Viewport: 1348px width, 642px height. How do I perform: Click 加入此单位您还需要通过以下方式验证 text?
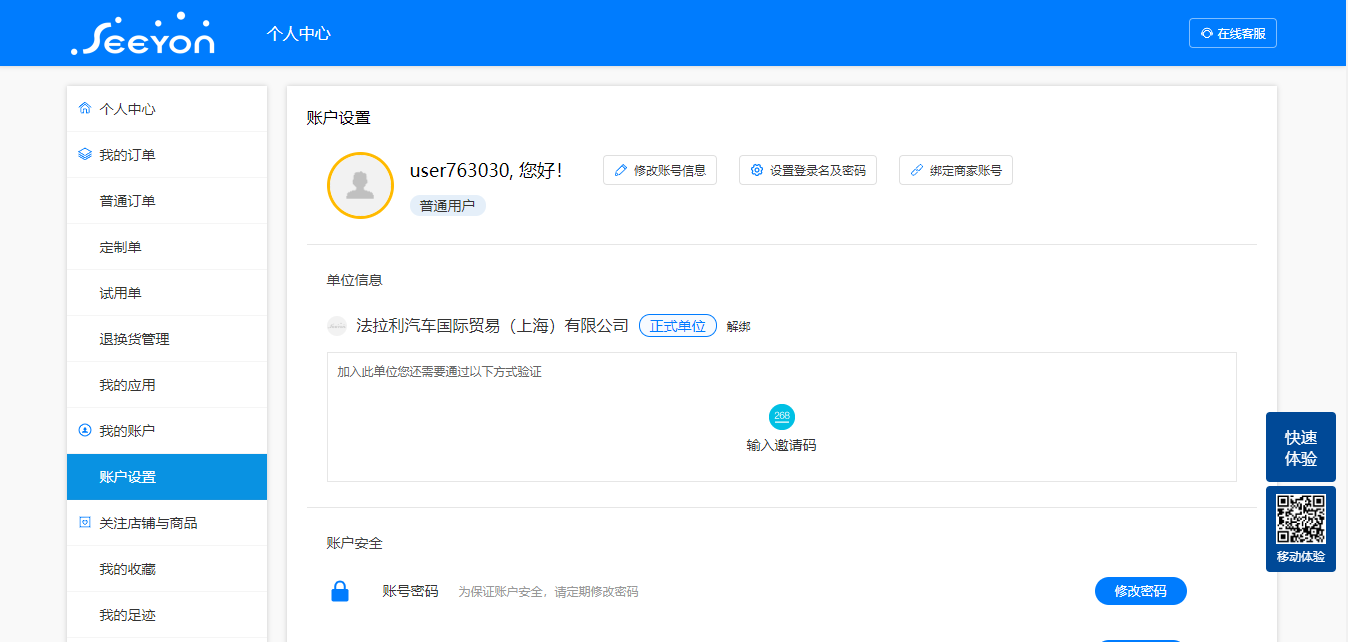click(439, 372)
